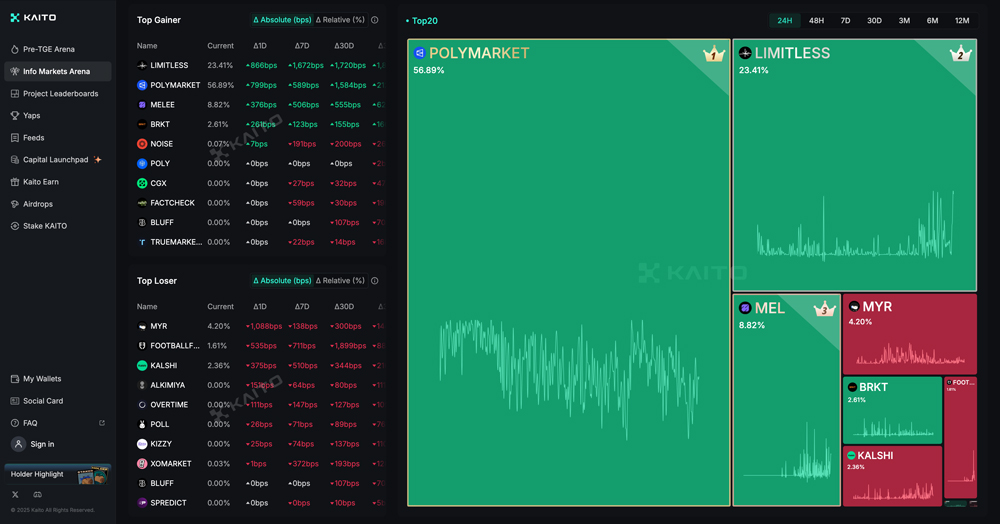
Task: Click the POLYMARKET treemap tile
Action: click(x=568, y=272)
